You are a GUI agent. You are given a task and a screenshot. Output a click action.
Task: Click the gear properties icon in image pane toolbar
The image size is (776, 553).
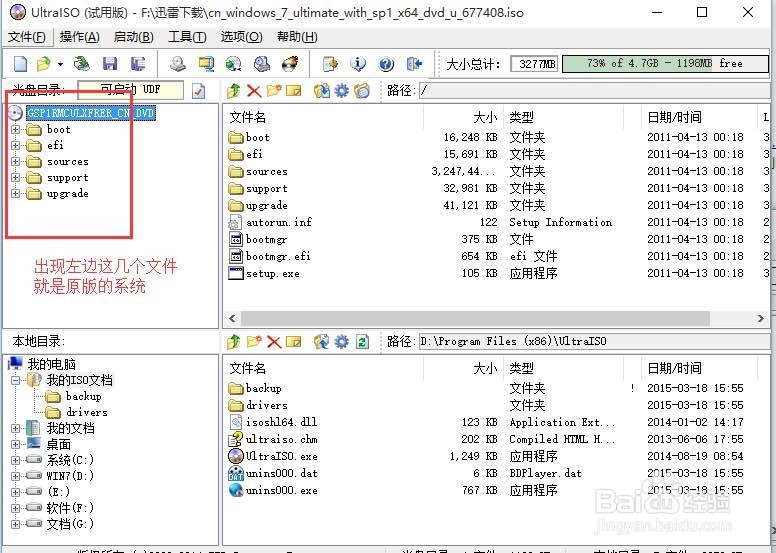(x=341, y=91)
